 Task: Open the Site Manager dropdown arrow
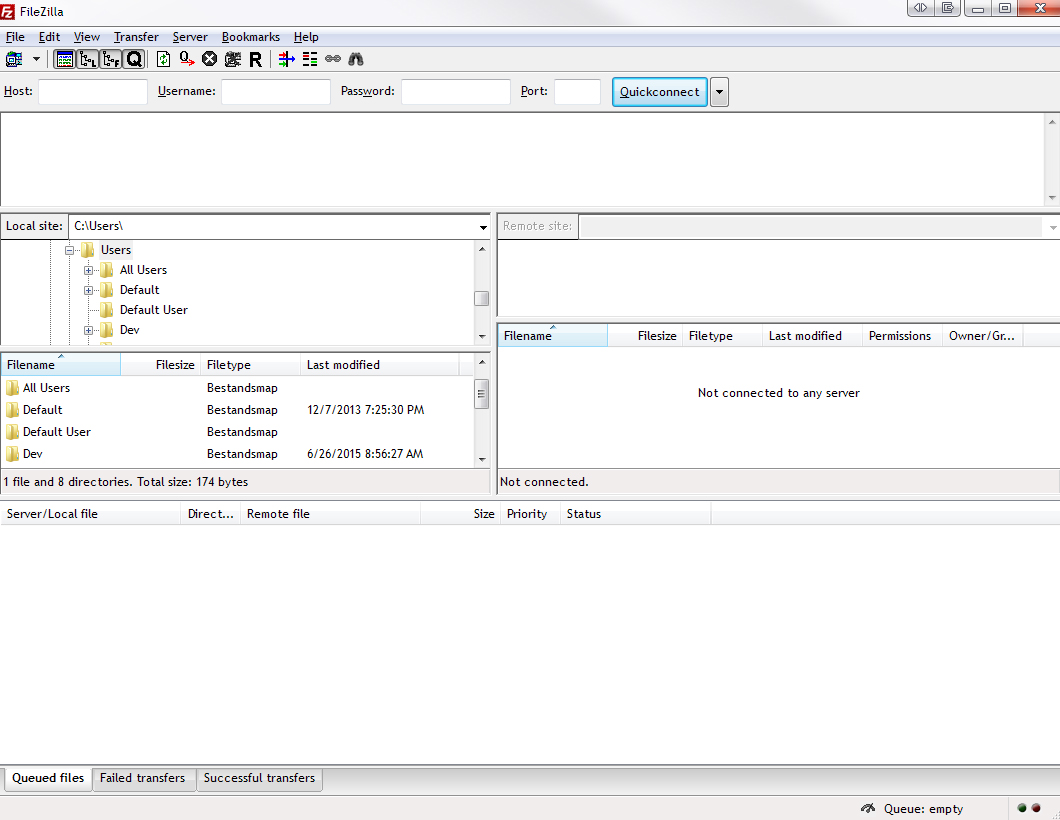click(37, 59)
